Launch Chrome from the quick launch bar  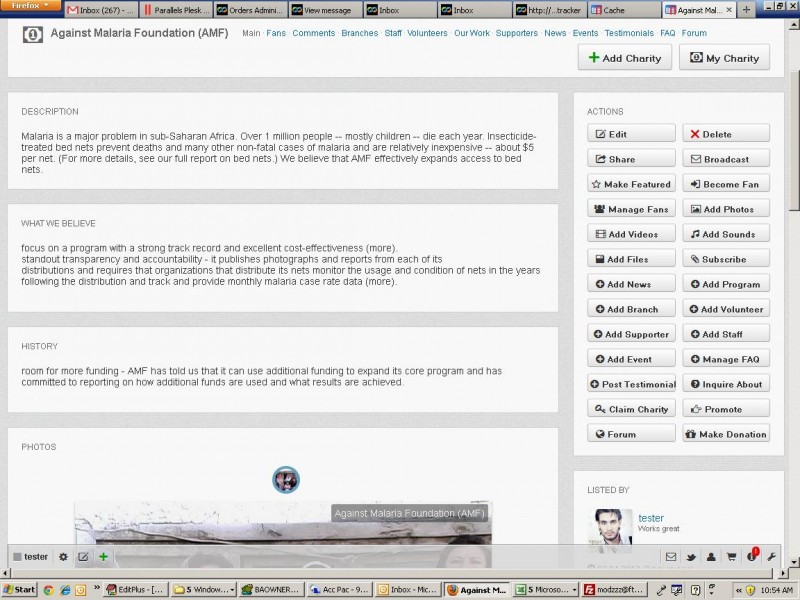point(48,590)
